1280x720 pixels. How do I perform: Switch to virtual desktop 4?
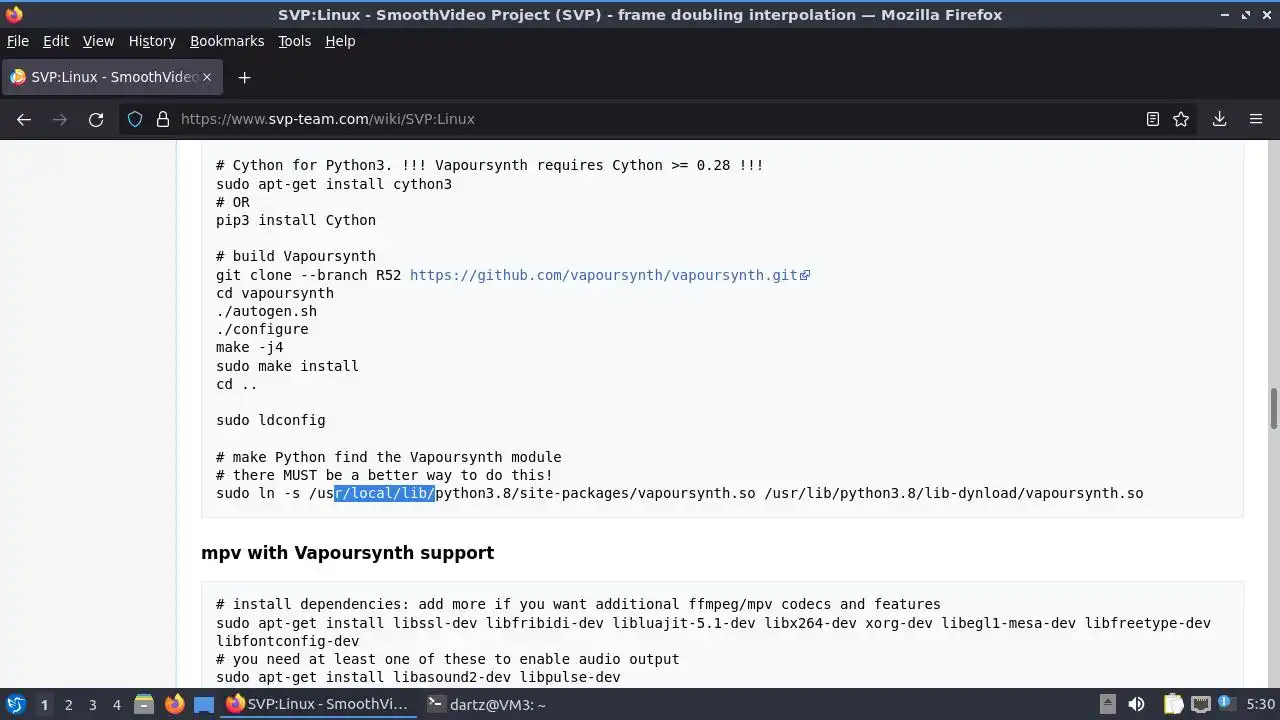pos(116,705)
